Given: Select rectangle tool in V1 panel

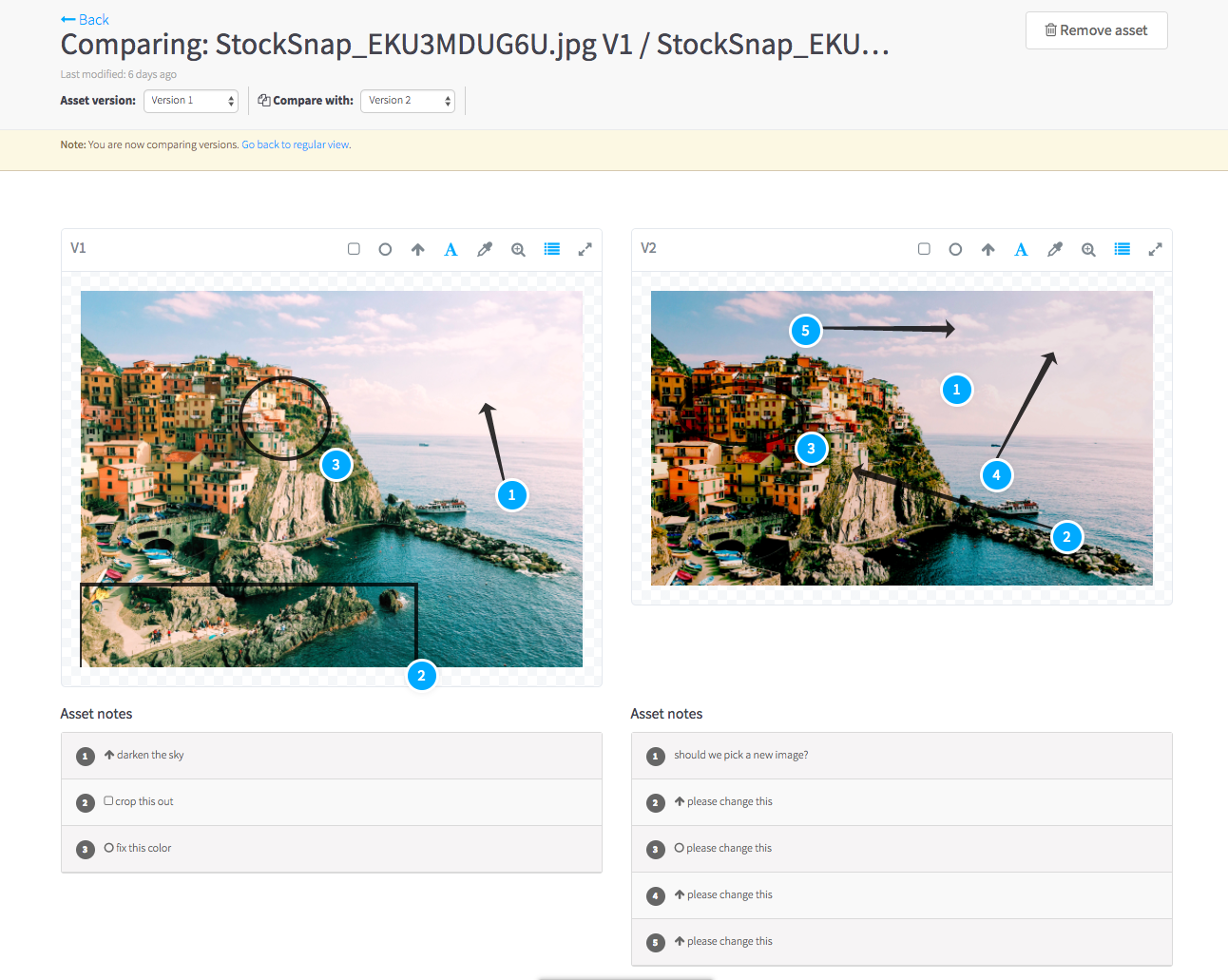Looking at the screenshot, I should click(x=354, y=249).
